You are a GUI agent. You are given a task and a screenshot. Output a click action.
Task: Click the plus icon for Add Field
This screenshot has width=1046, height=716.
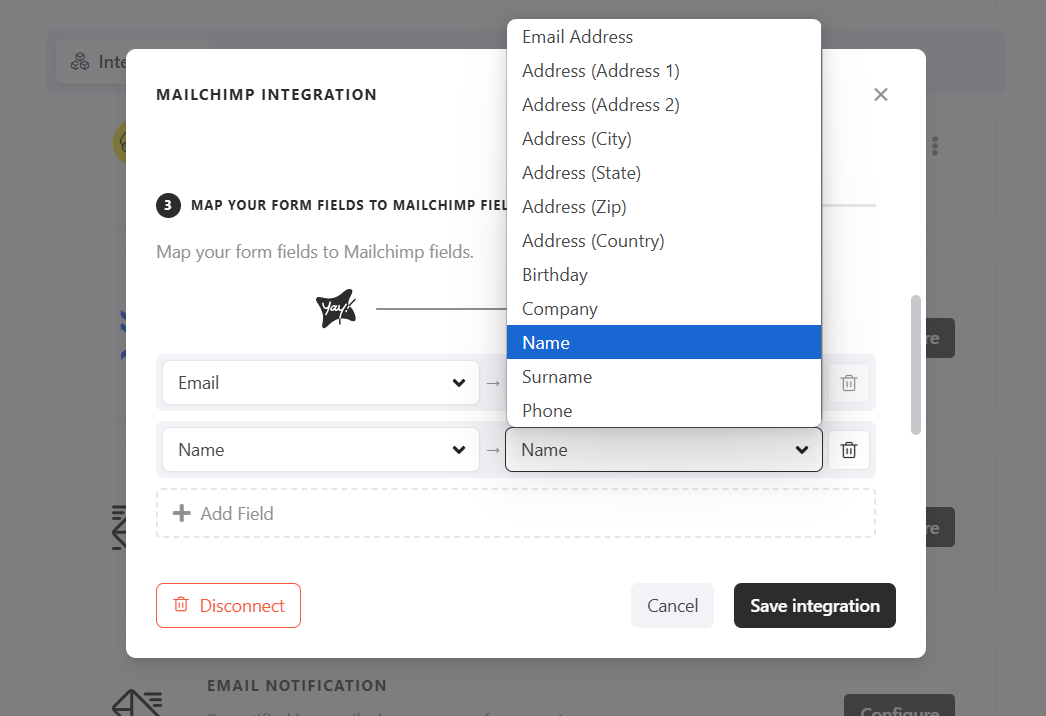pos(182,514)
